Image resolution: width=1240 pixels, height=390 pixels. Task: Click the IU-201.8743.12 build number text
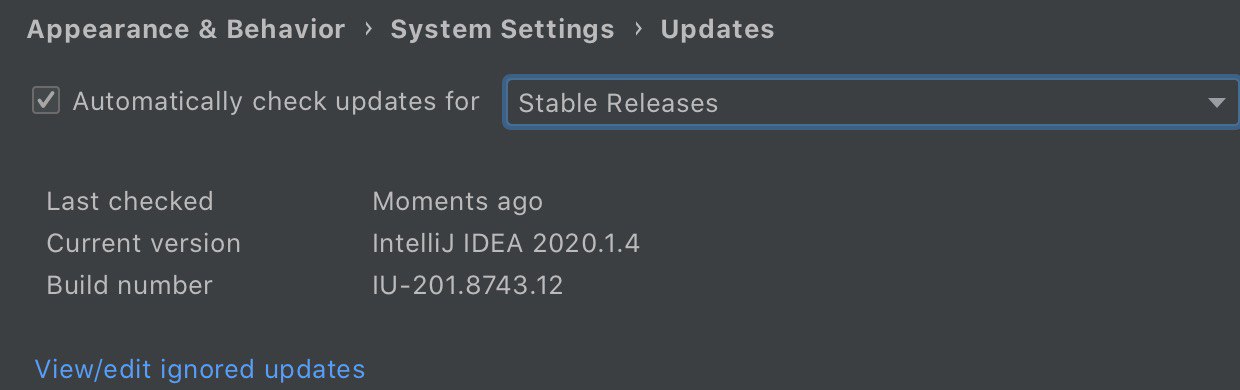(x=468, y=285)
